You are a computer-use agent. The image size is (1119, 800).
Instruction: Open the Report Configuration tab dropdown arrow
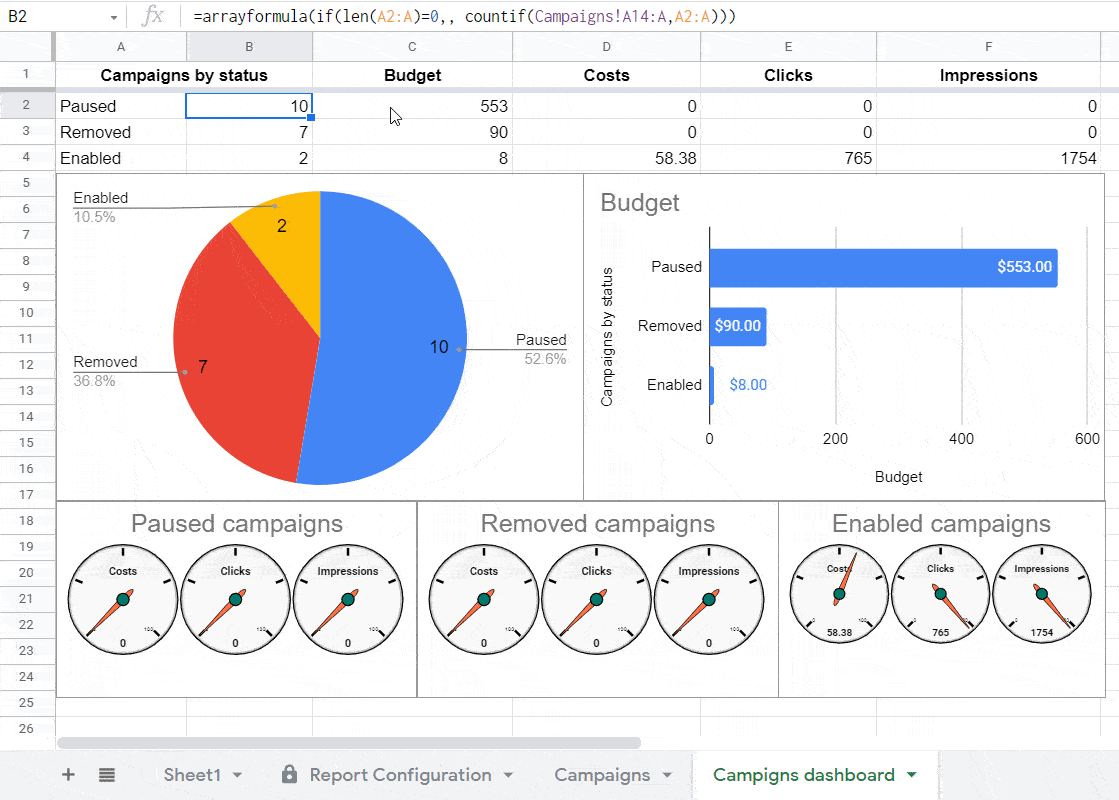[508, 776]
